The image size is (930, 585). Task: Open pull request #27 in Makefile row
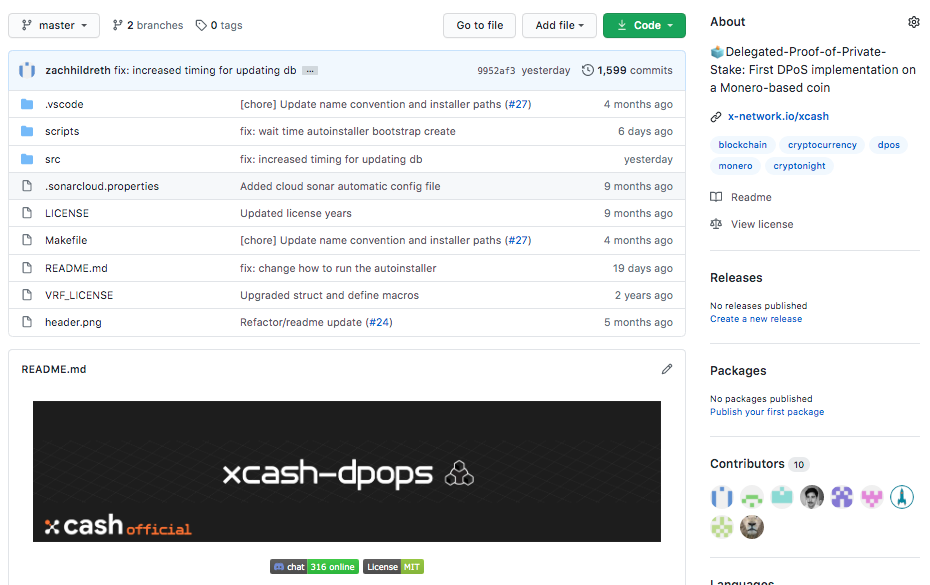click(518, 240)
